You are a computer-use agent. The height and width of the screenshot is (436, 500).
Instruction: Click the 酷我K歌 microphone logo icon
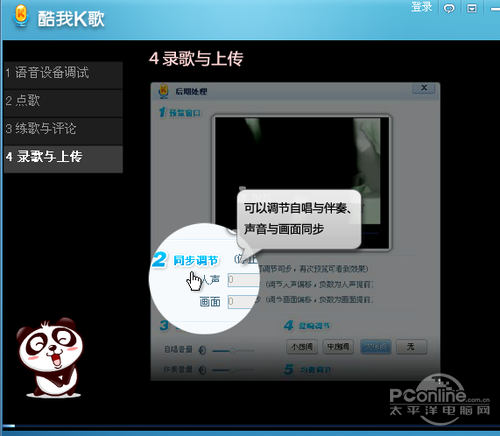tap(21, 15)
